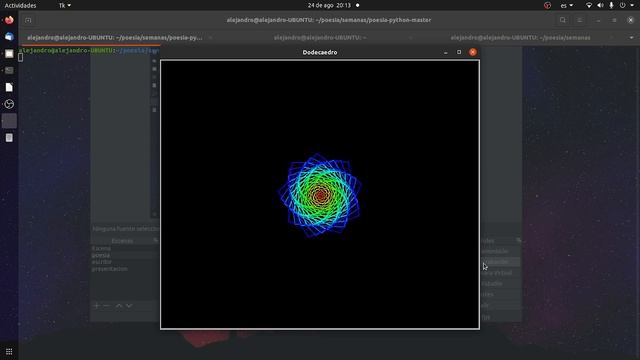Open the clock showing 24 de ago 20:13
The width and height of the screenshot is (640, 360).
point(329,5)
